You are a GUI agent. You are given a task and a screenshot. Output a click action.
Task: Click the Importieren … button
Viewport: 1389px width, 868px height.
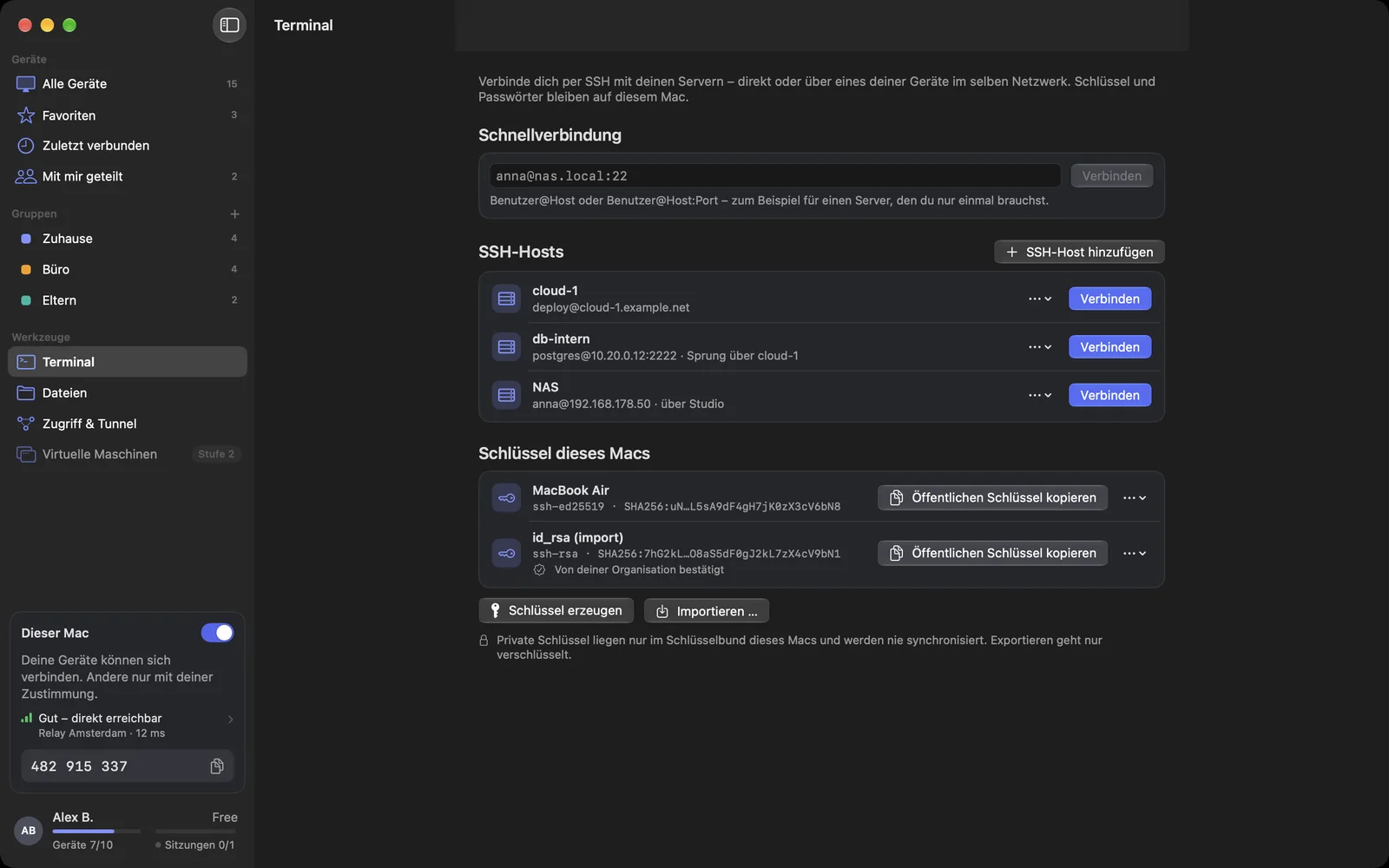(707, 611)
